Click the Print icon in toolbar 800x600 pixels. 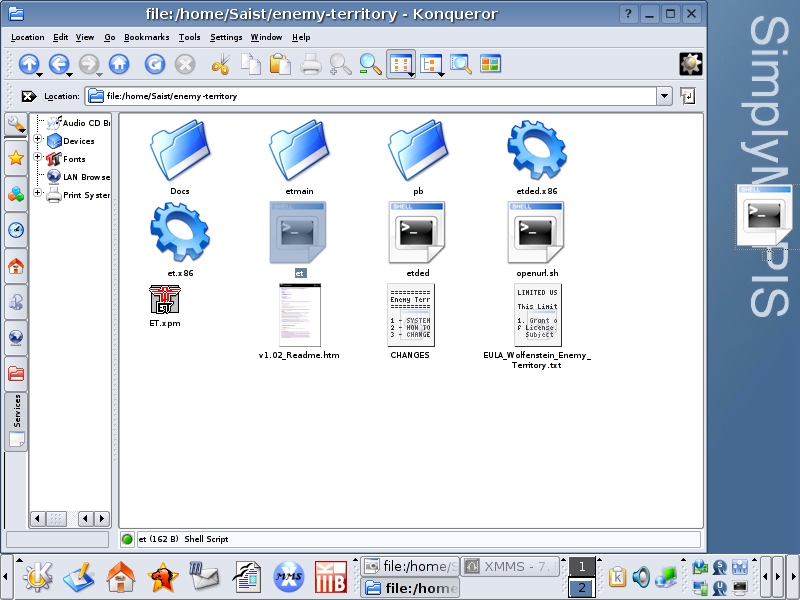pyautogui.click(x=311, y=64)
